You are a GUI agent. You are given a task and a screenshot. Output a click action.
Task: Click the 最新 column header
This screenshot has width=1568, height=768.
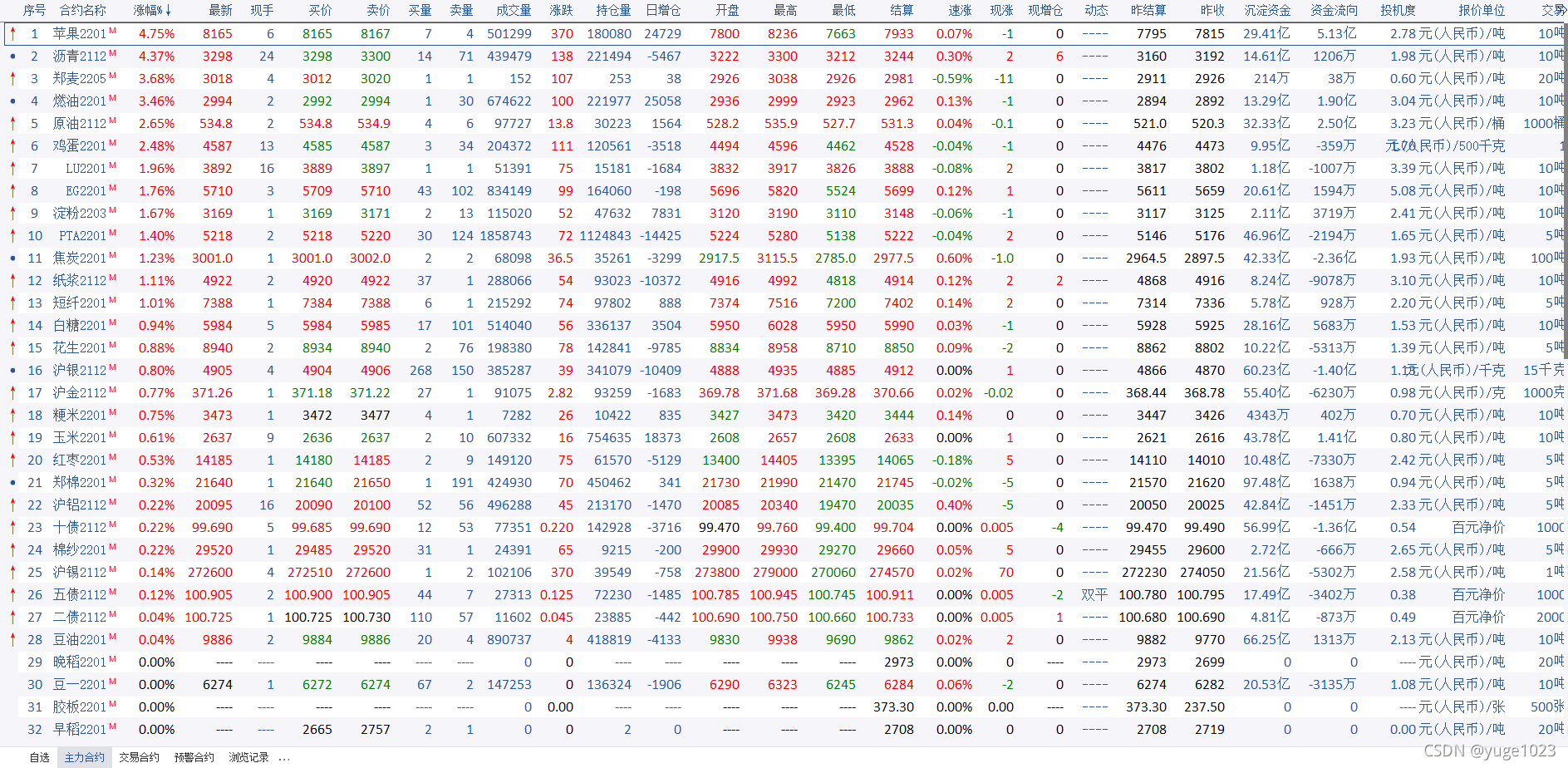(220, 10)
